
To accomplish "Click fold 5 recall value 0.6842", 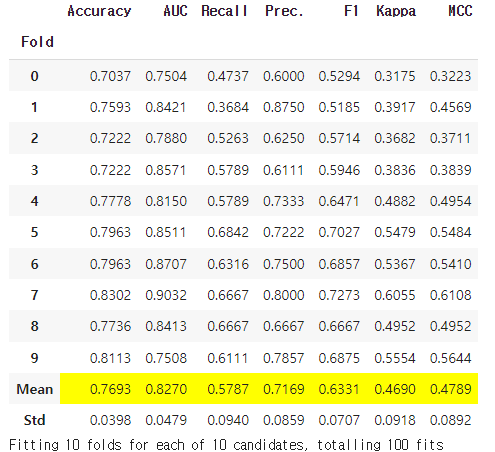I will point(228,232).
